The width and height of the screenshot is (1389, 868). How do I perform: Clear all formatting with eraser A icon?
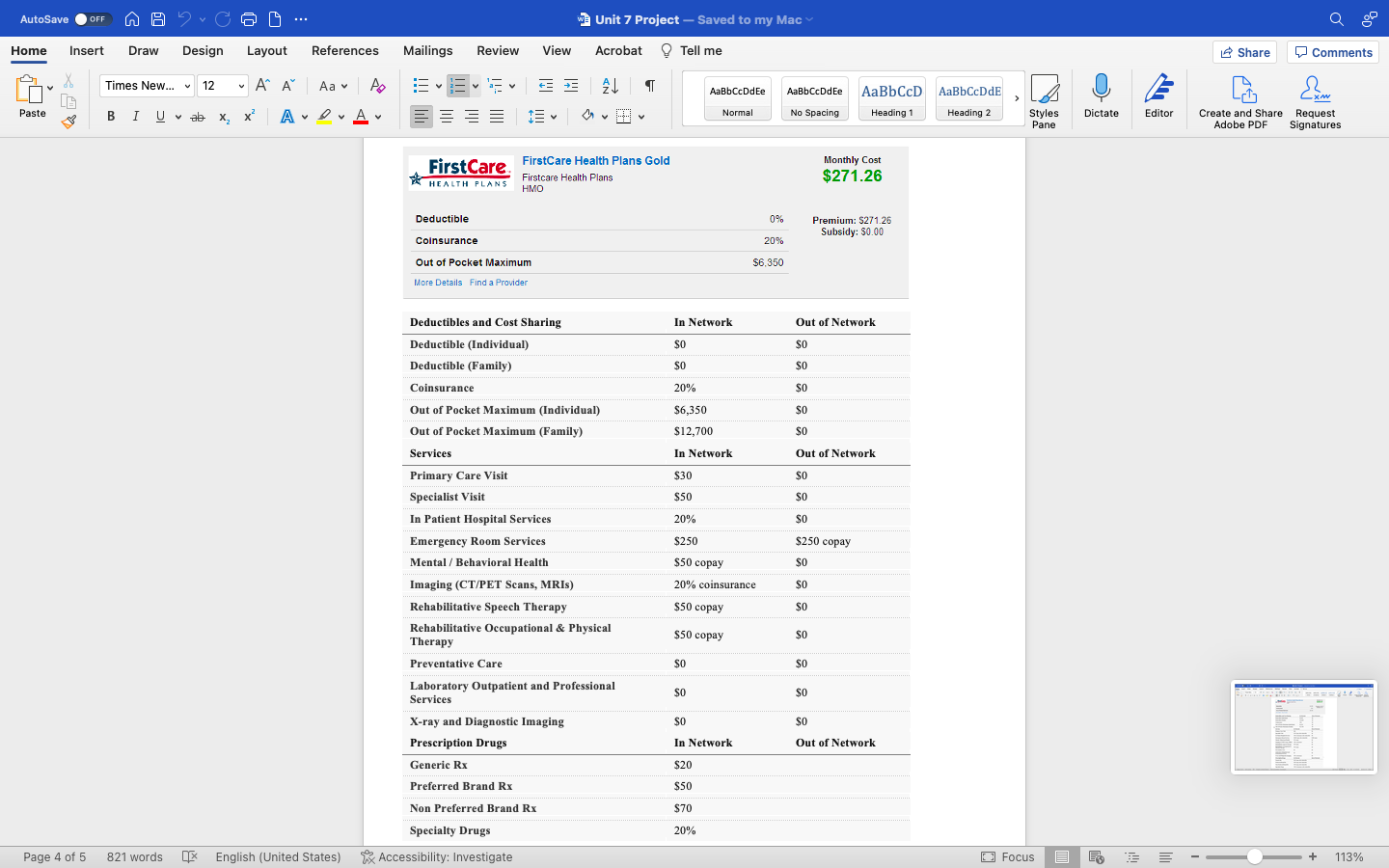(x=378, y=86)
